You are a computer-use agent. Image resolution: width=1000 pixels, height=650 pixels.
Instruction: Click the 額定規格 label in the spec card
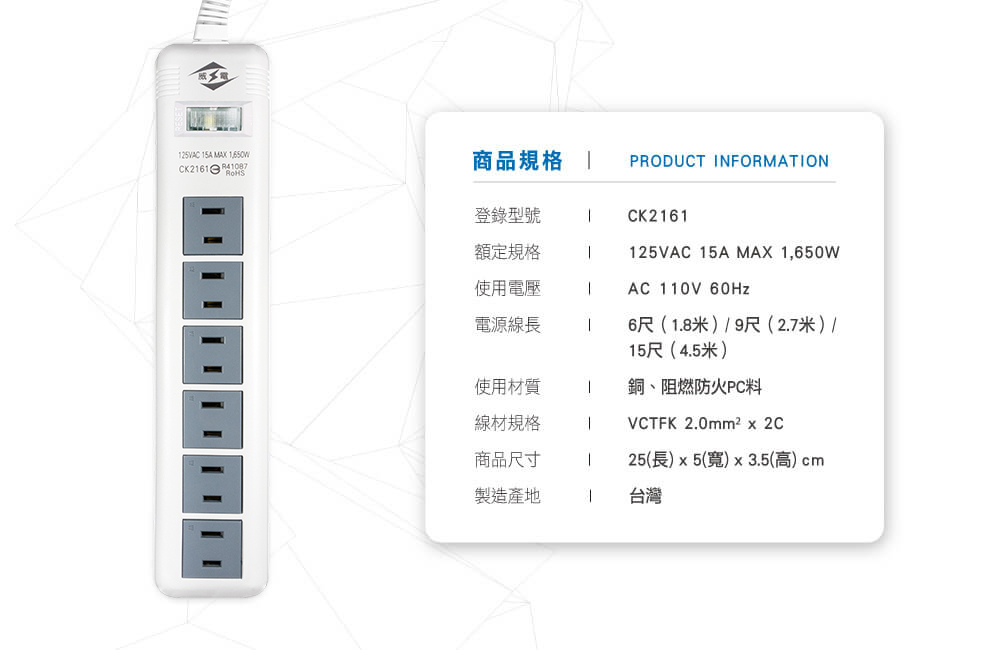point(507,252)
